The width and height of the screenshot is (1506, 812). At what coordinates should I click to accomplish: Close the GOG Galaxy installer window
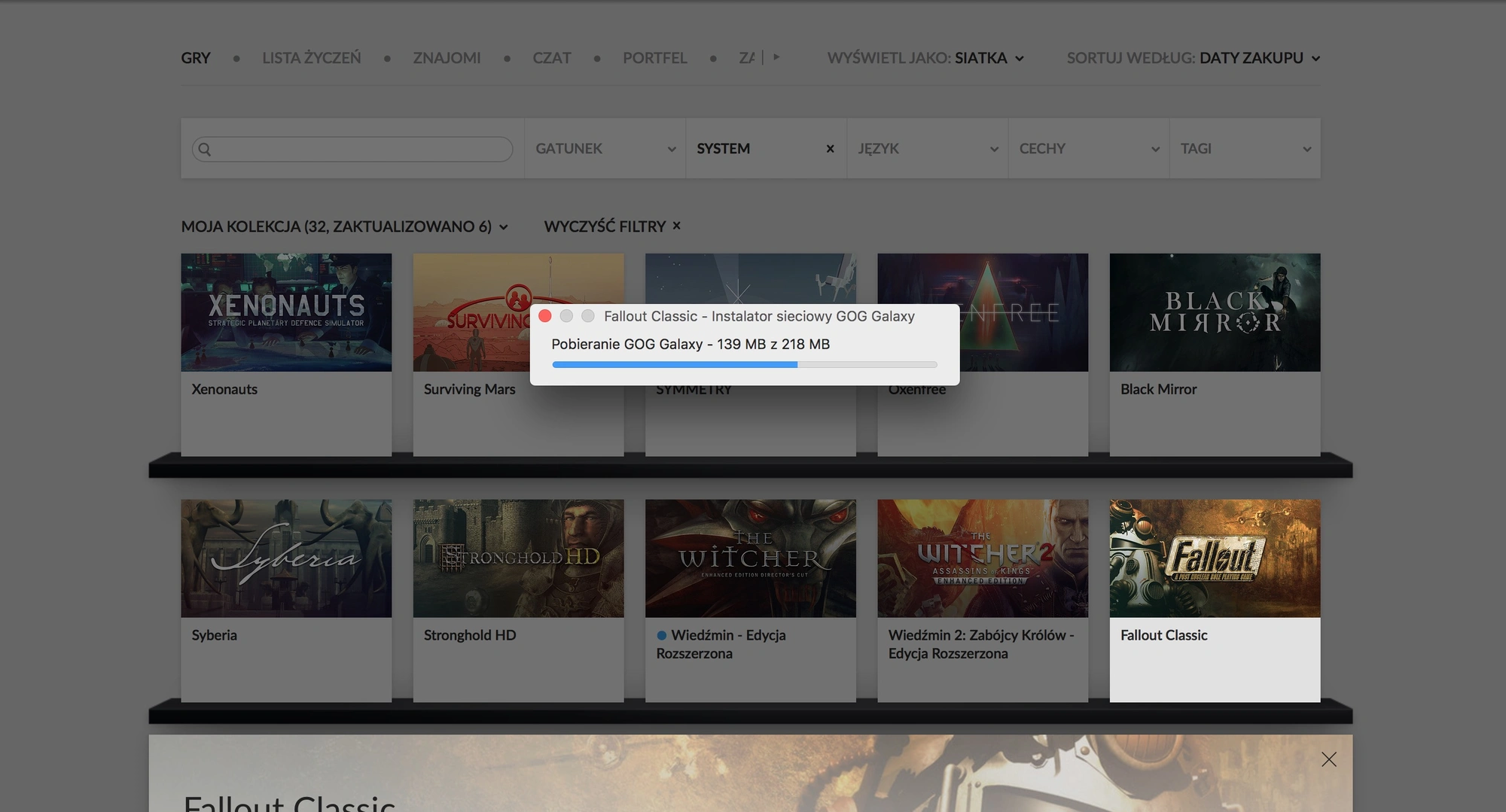click(545, 316)
